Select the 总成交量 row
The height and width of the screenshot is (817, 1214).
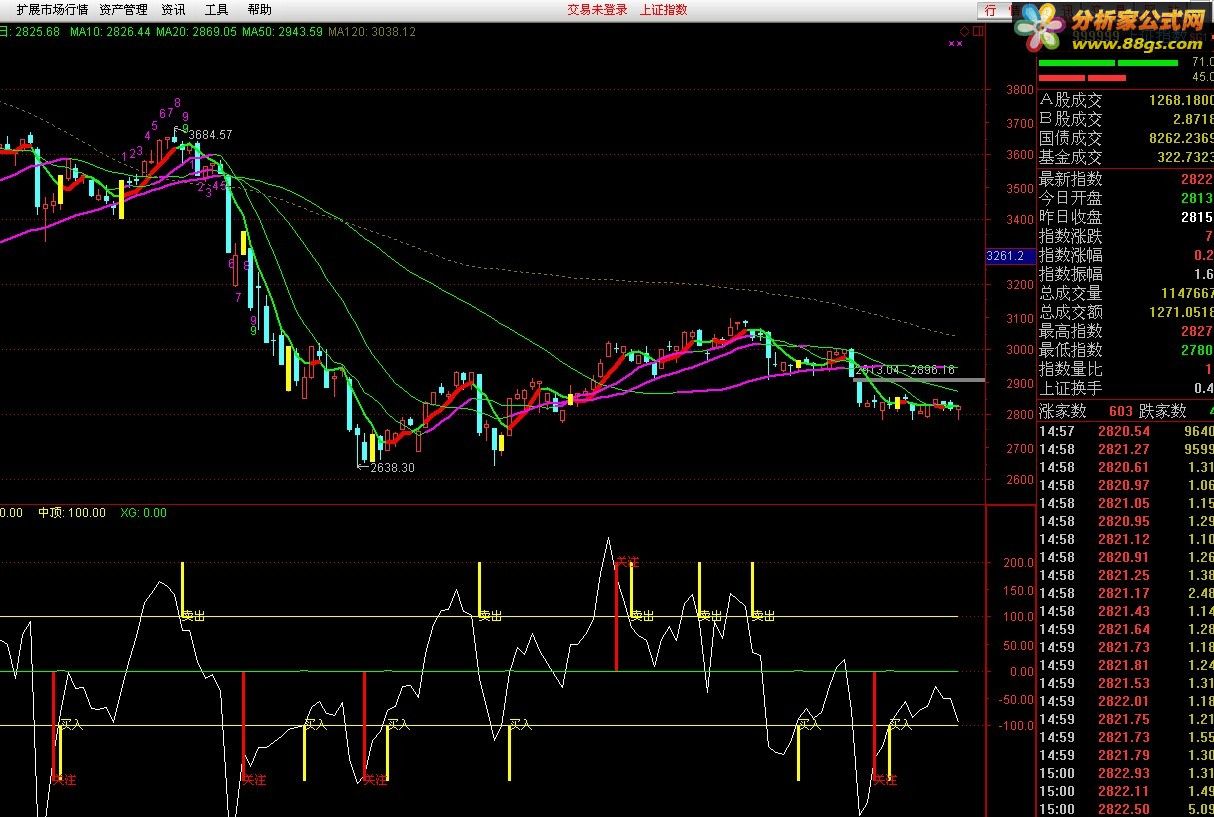point(1125,293)
